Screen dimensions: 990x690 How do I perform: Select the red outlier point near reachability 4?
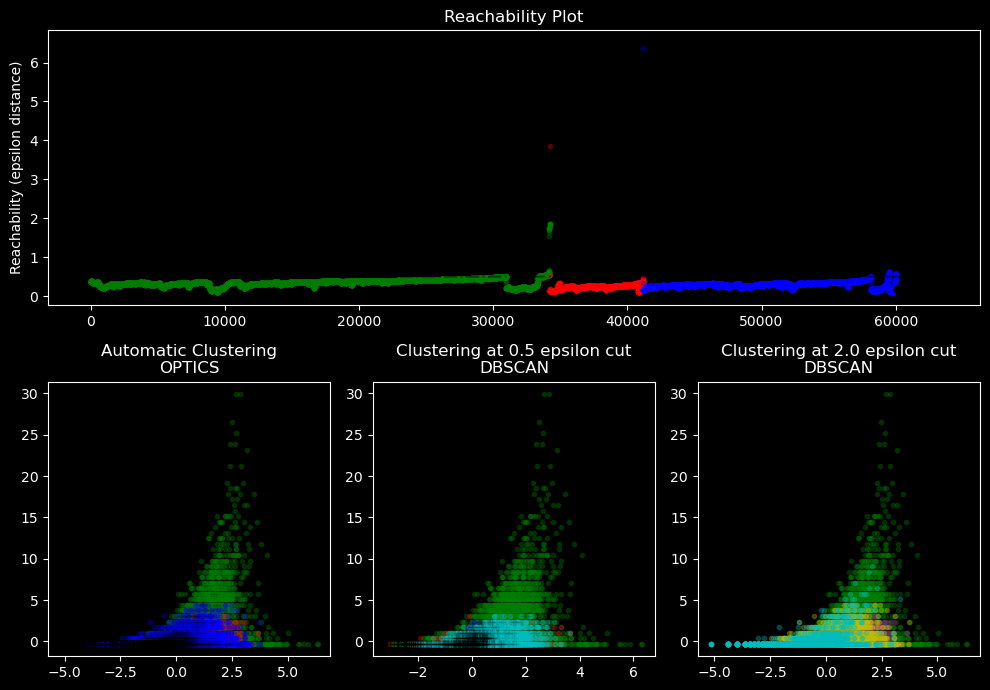pos(550,146)
